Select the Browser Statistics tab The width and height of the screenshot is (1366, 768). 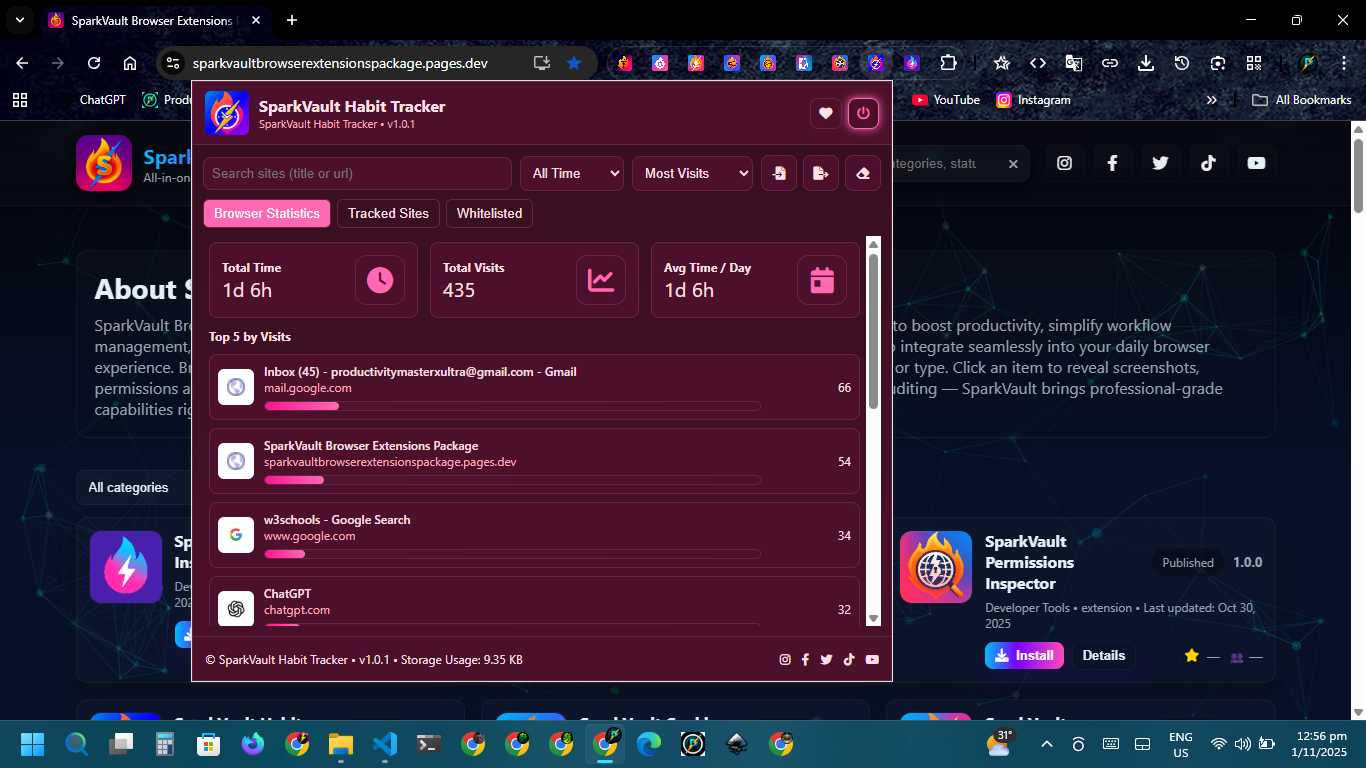[x=266, y=213]
